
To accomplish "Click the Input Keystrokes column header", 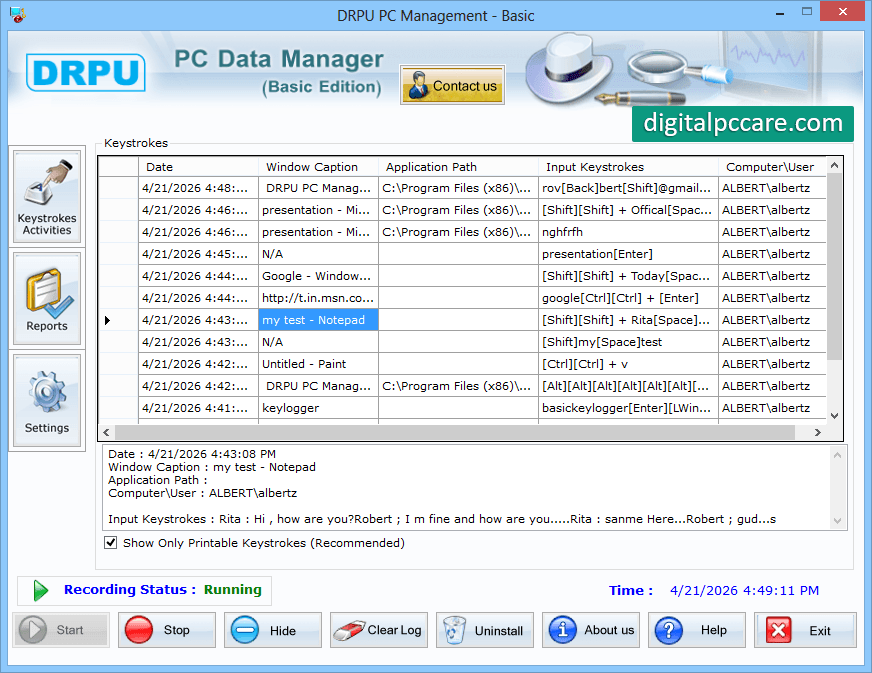I will coord(628,167).
